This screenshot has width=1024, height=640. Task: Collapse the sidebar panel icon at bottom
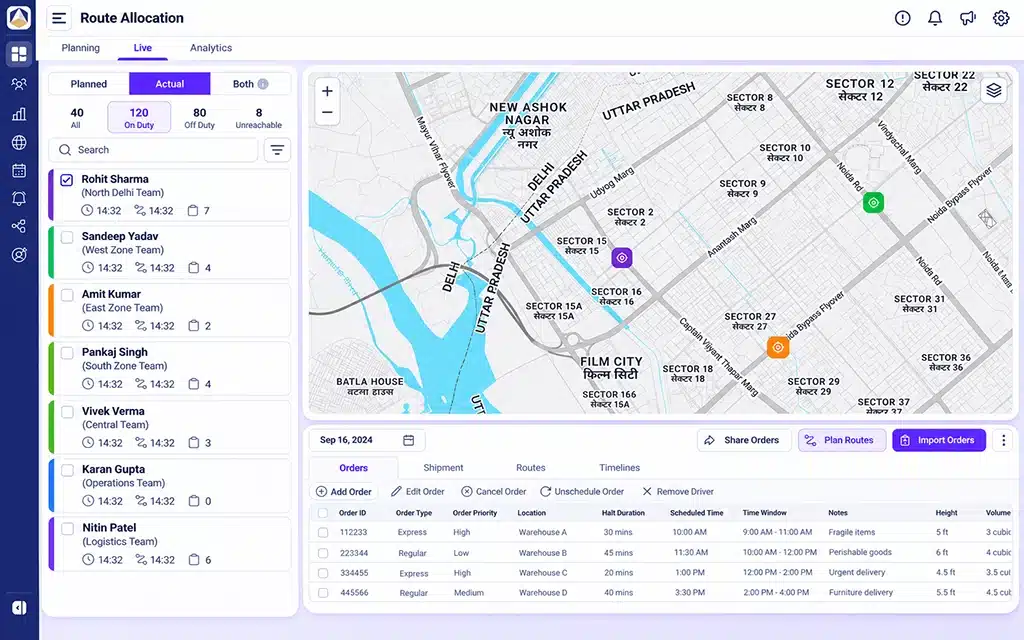pos(19,608)
